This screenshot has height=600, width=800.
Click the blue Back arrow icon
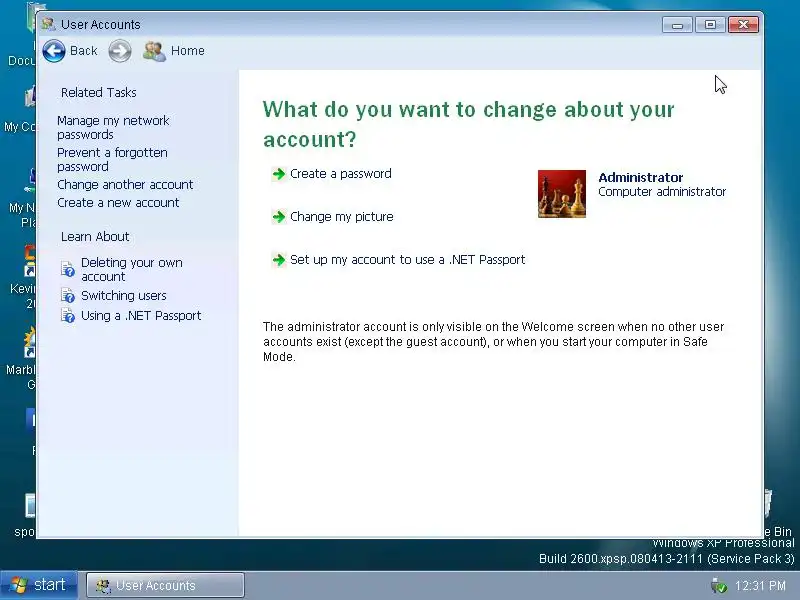point(54,51)
